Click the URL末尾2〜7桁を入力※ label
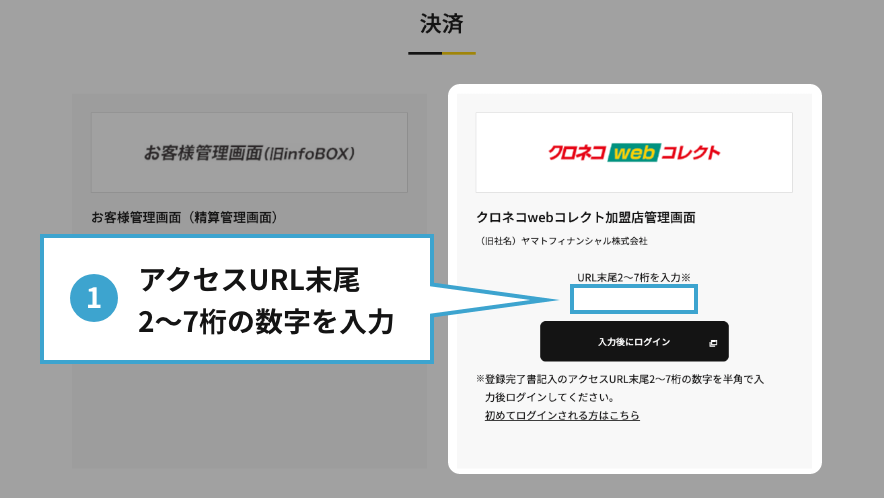The image size is (884, 498). click(x=634, y=277)
